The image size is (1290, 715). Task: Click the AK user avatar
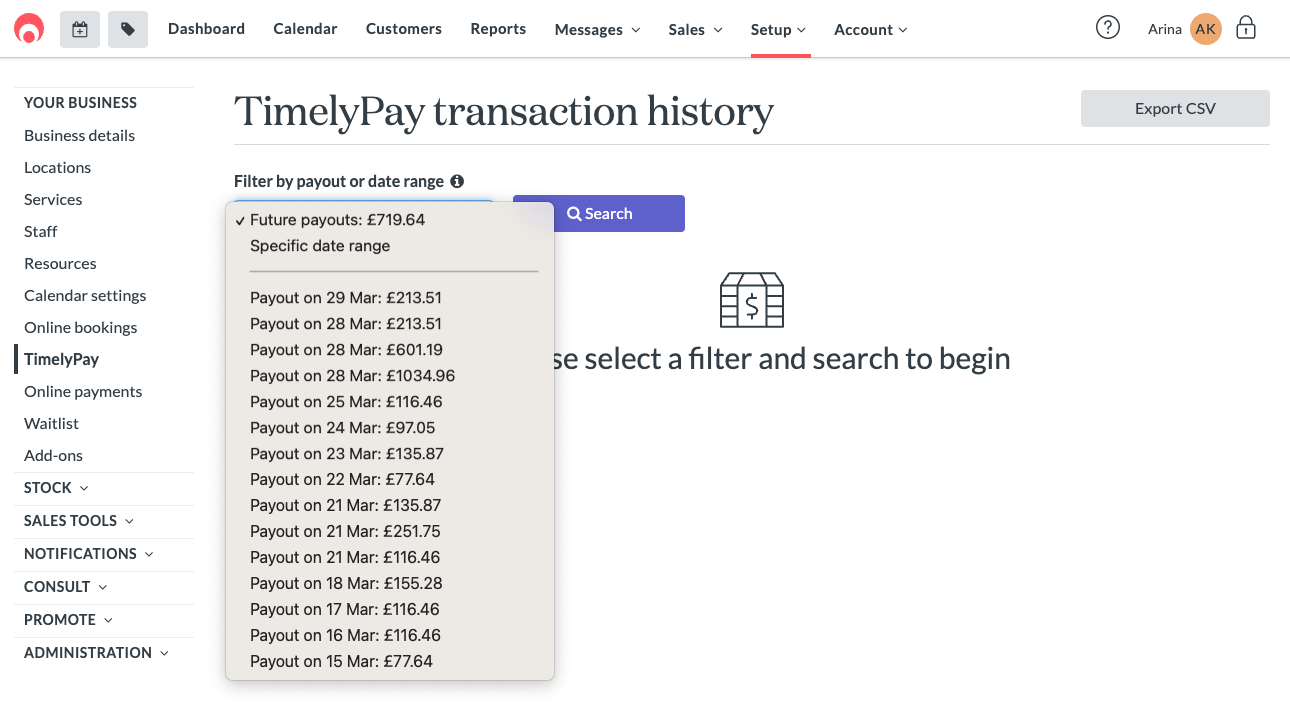1206,29
